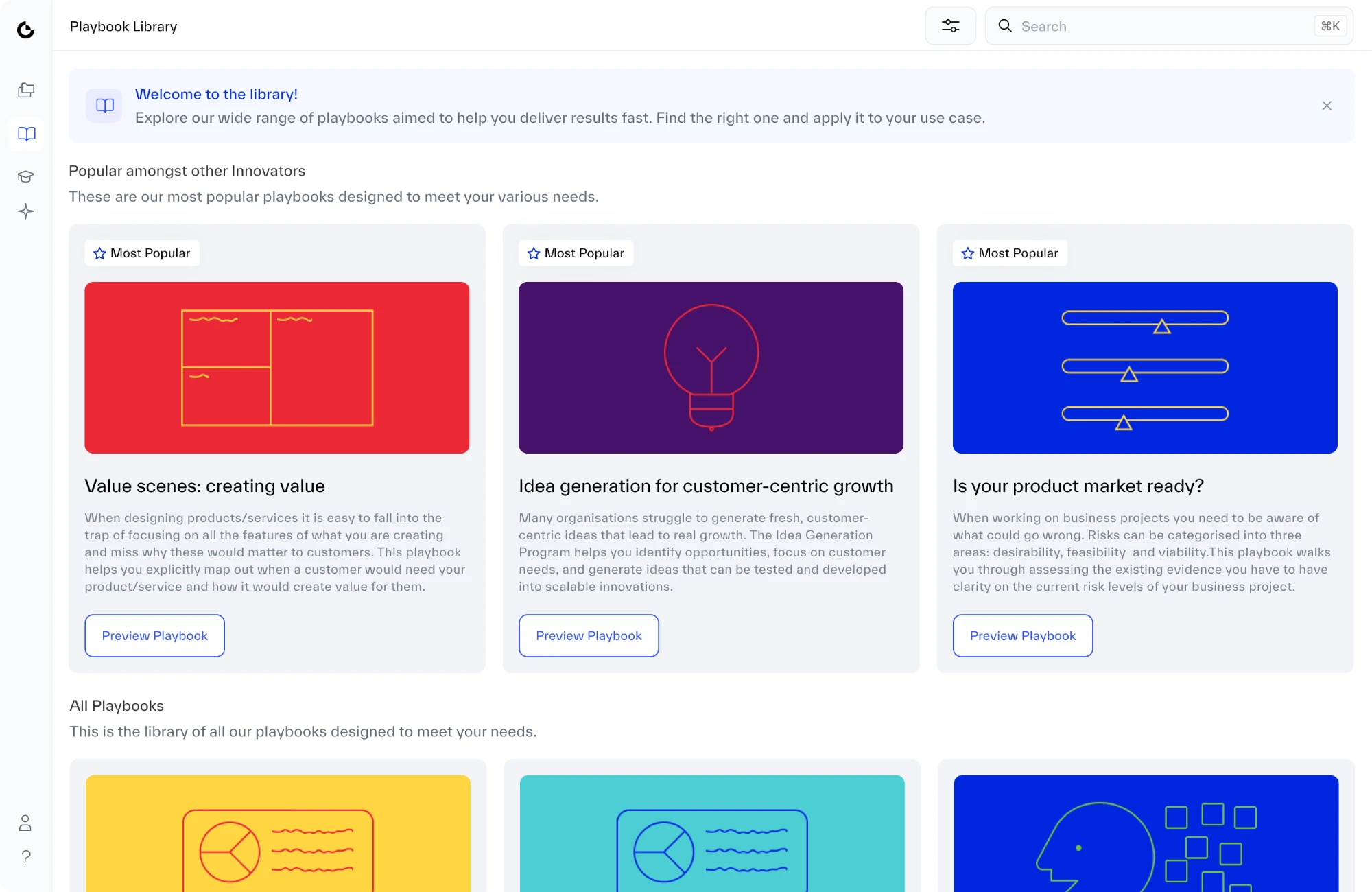Click the star on Idea generation card
Image resolution: width=1372 pixels, height=892 pixels.
coord(534,253)
